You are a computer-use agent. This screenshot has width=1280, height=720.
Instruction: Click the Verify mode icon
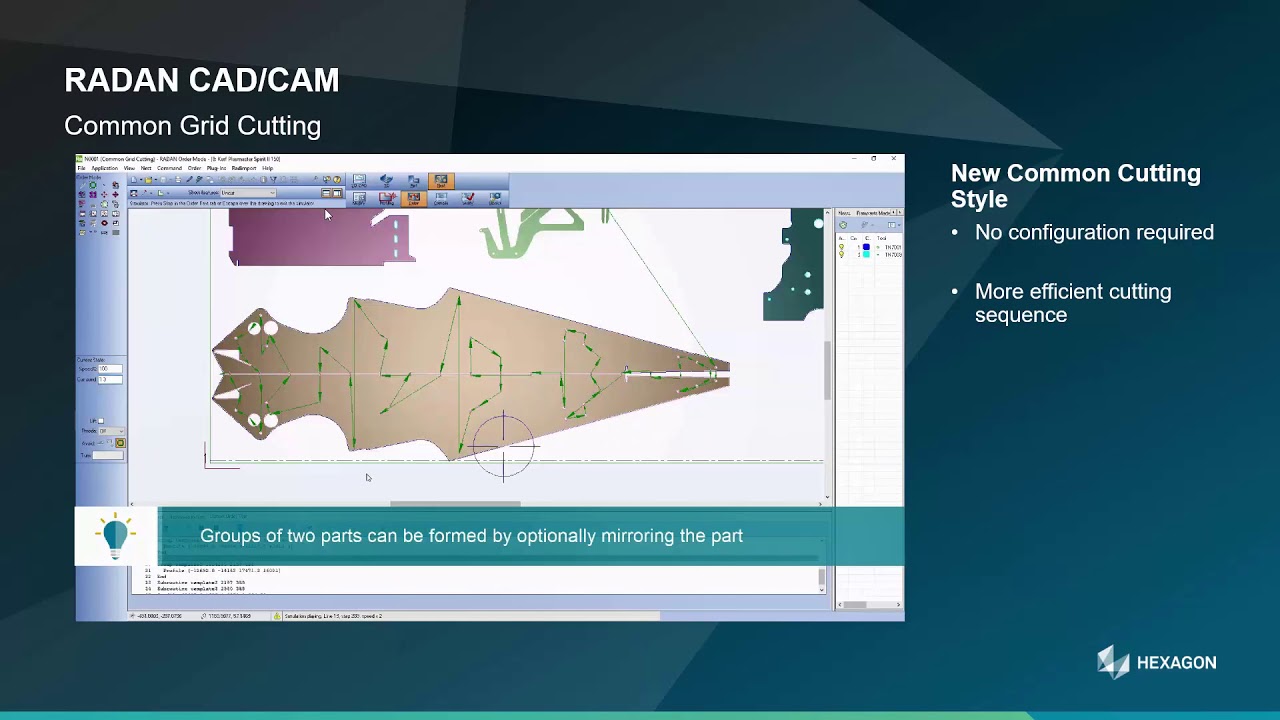click(x=468, y=199)
